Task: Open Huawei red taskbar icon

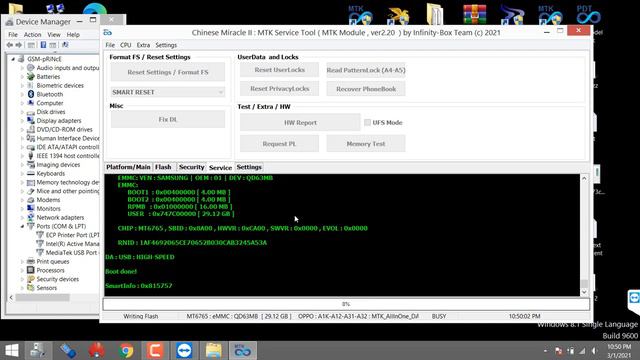Action: point(97,350)
